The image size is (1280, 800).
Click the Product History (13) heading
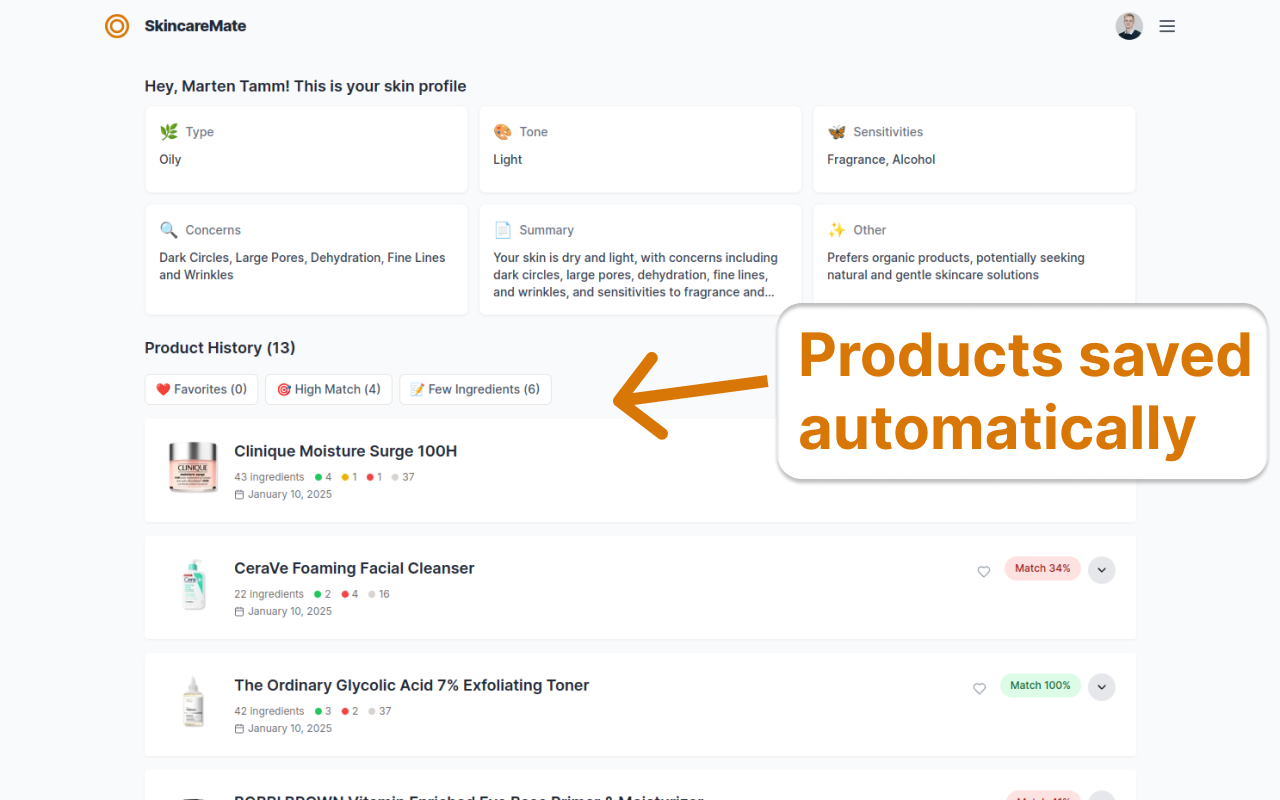[220, 348]
